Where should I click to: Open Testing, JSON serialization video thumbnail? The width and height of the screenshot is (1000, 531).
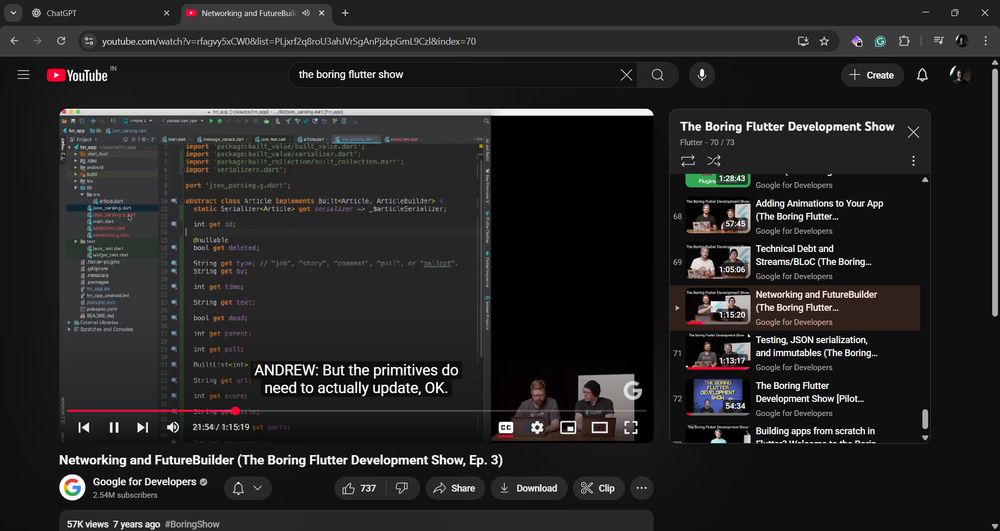[718, 353]
